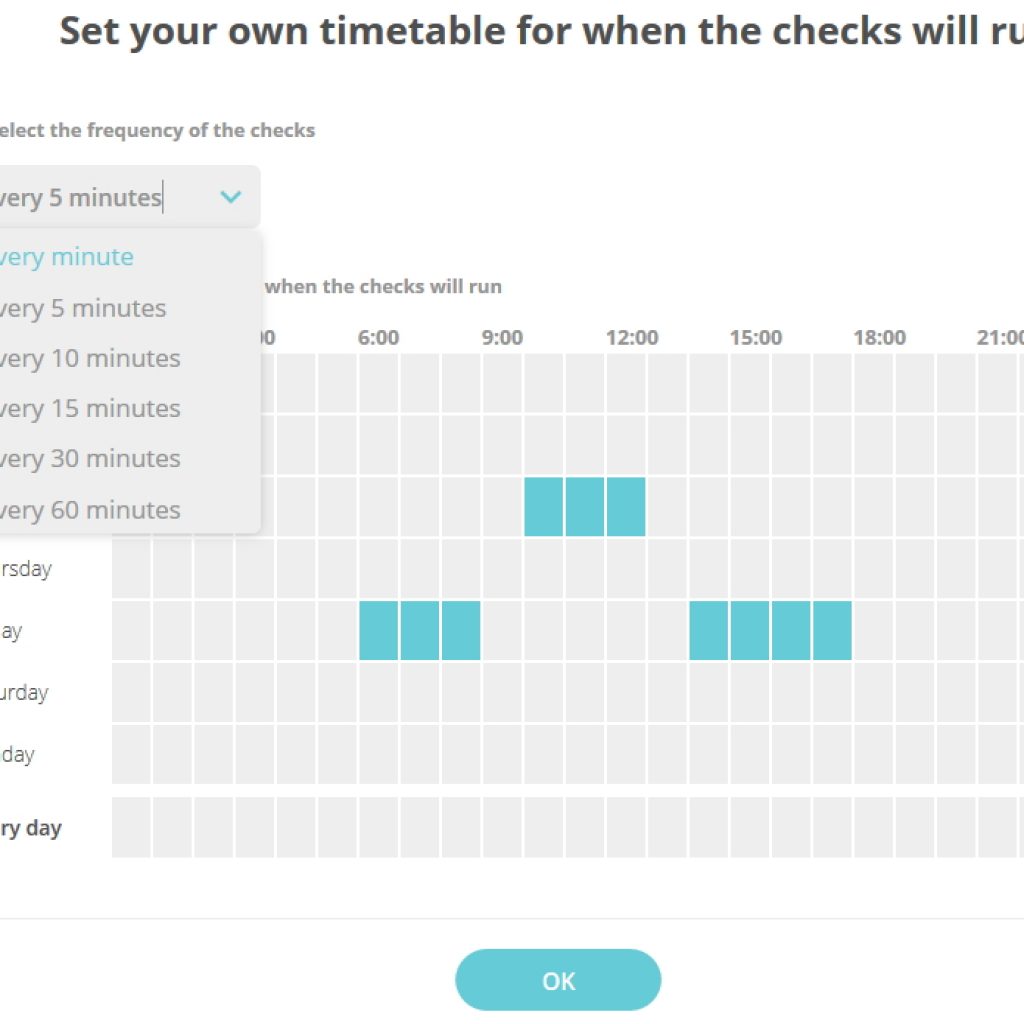Enable the 9:00 cell in Every day row

(502, 827)
